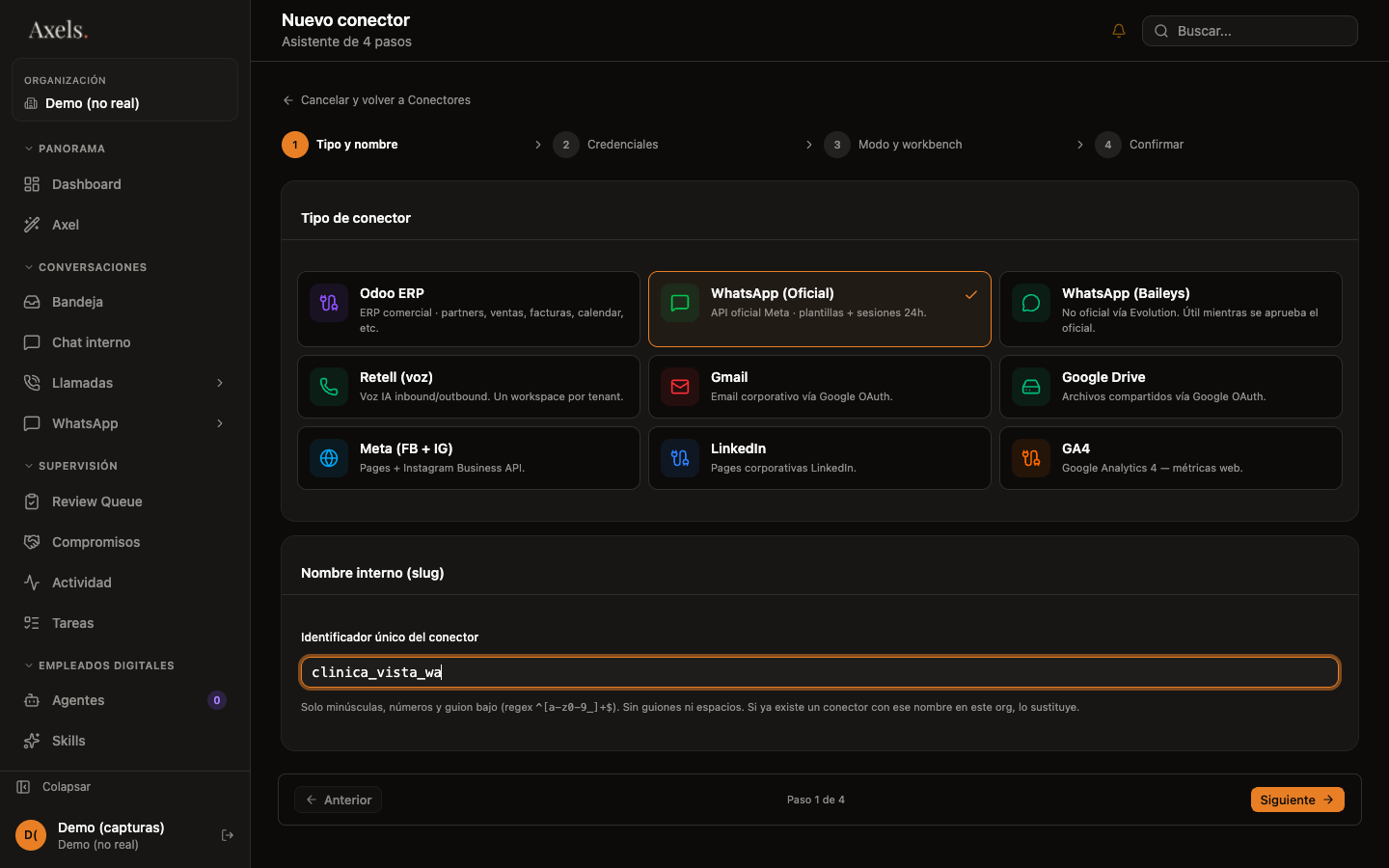The image size is (1389, 868).
Task: Select the LinkedIn connector option
Action: coord(820,458)
